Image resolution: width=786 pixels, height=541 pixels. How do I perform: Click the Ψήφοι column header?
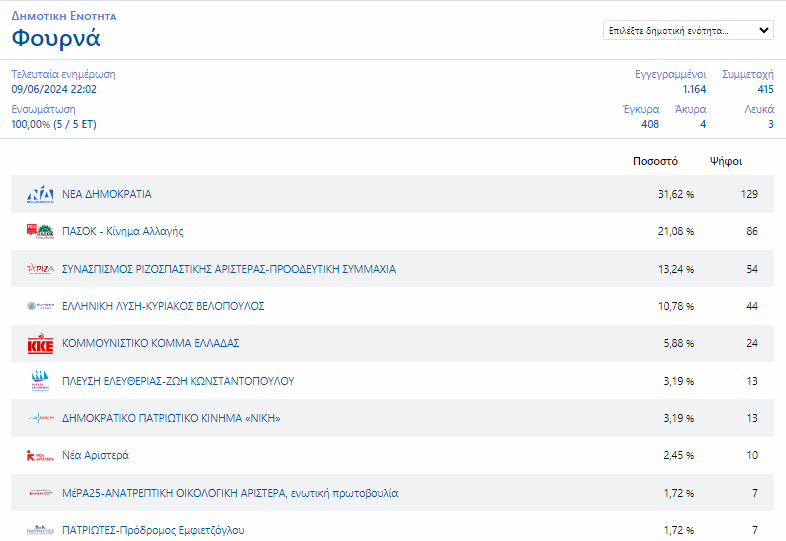(x=726, y=161)
